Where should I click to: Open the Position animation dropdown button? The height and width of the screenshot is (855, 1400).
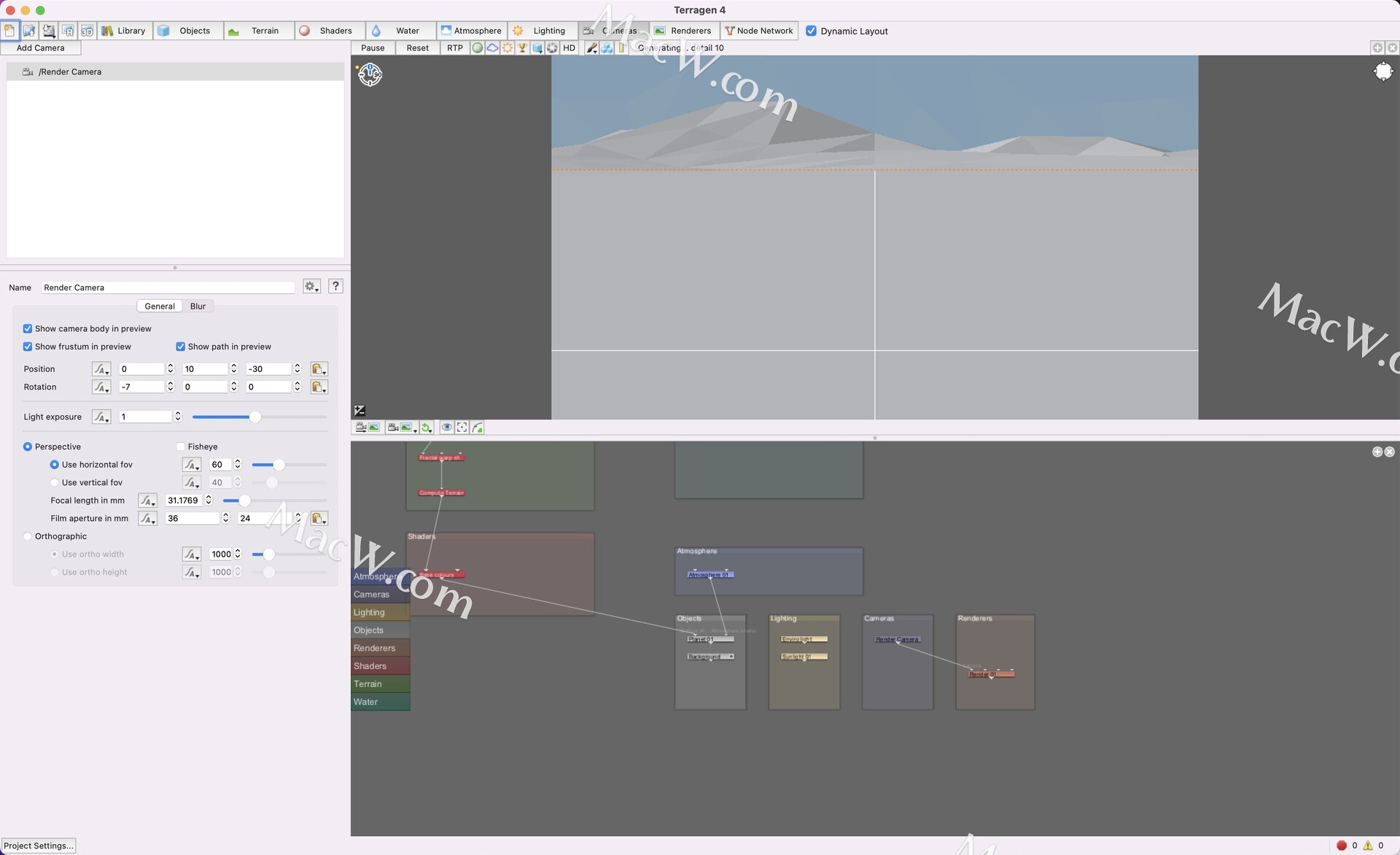101,369
